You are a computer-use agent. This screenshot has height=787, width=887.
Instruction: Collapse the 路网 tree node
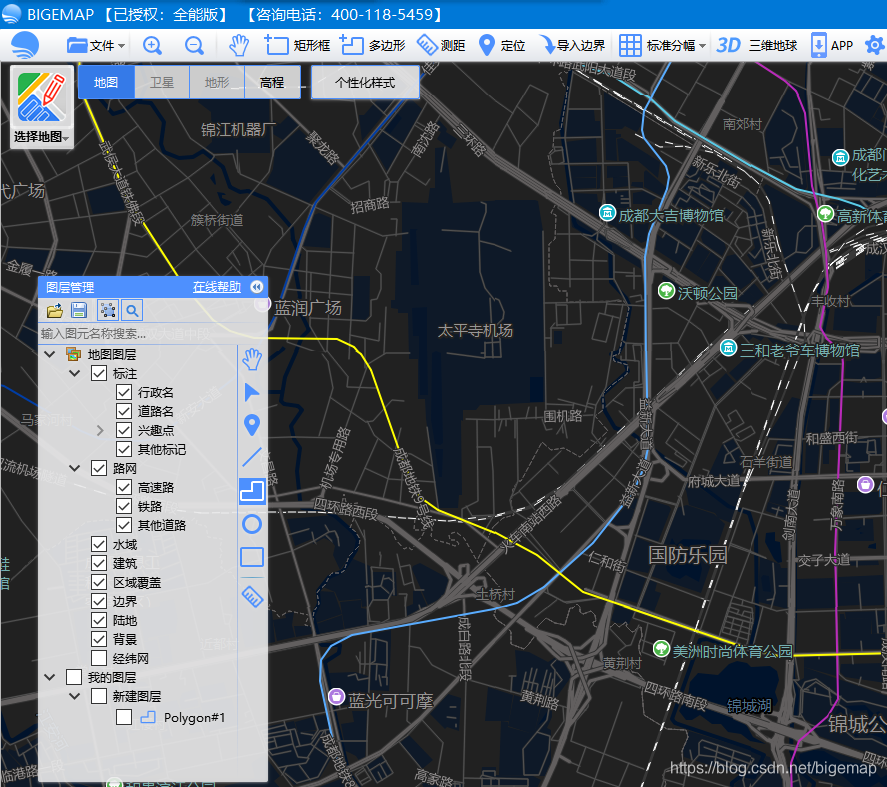point(75,468)
